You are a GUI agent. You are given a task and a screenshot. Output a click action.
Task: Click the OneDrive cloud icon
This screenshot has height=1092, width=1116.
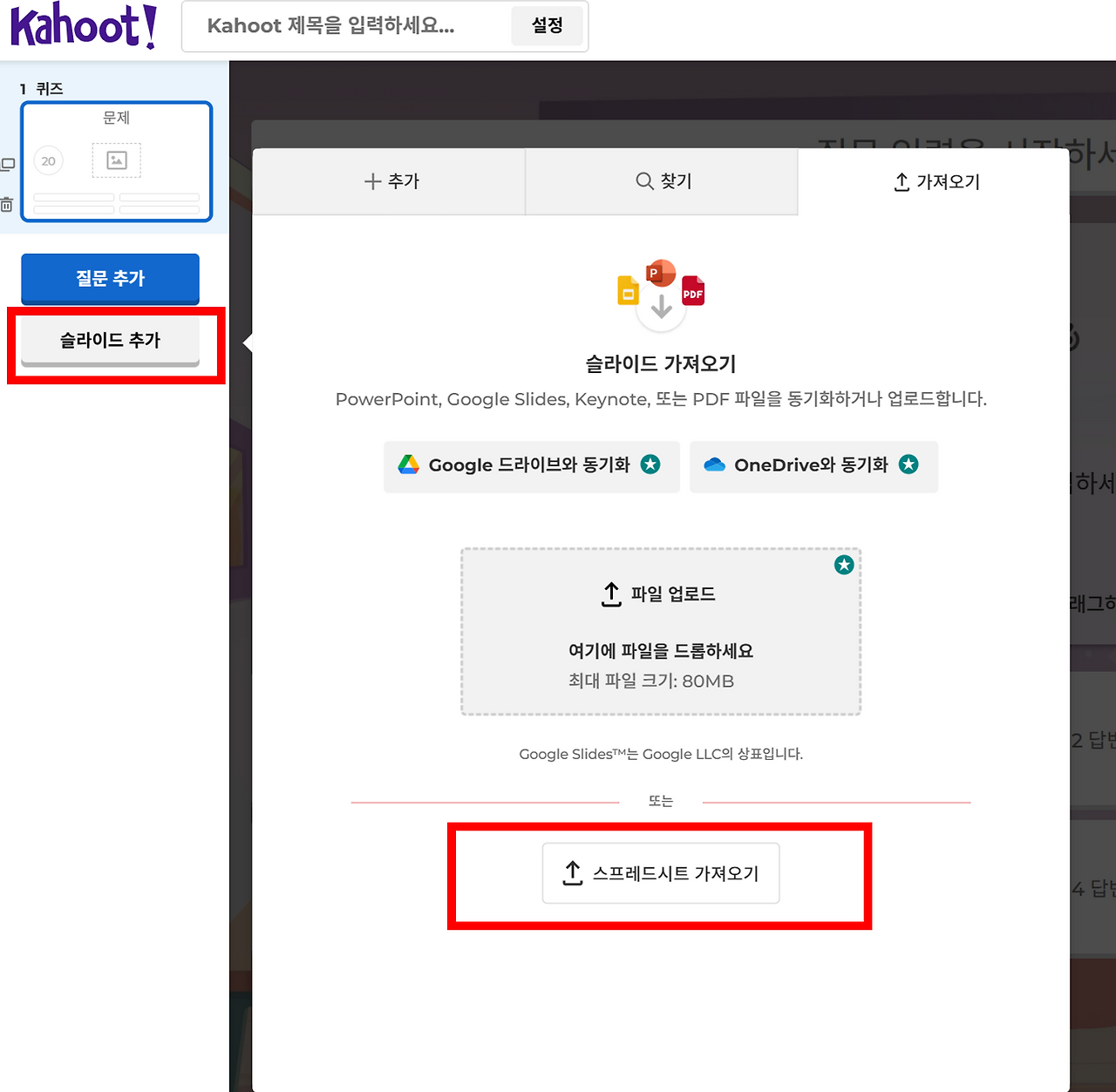tap(715, 465)
